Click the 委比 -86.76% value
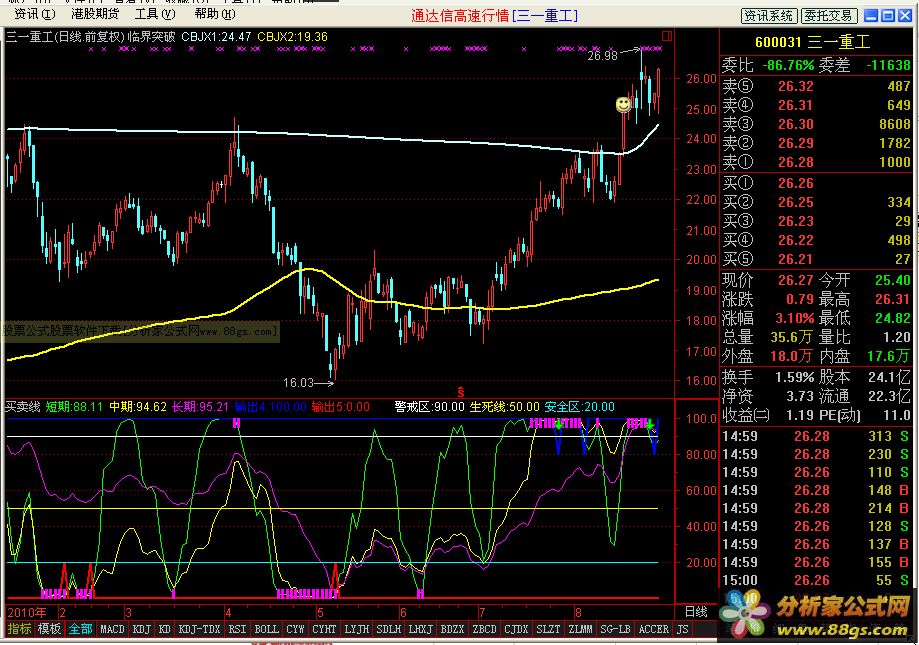Viewport: 919px width, 645px height. click(x=788, y=65)
